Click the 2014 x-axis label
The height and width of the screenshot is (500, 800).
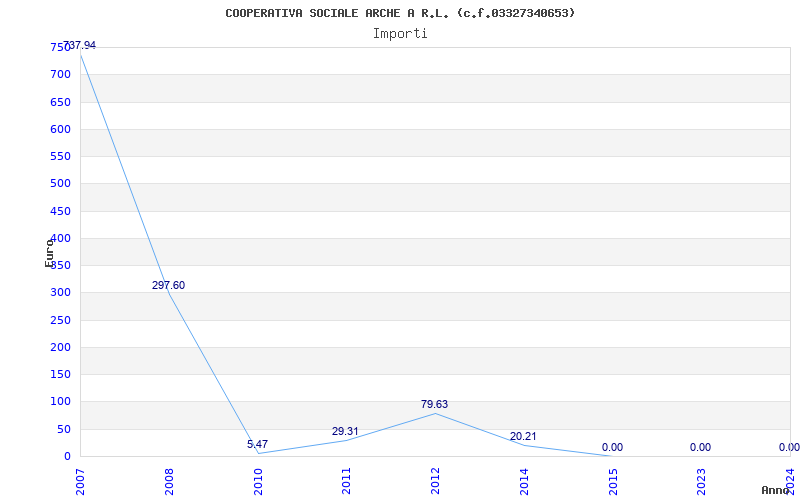(x=524, y=482)
